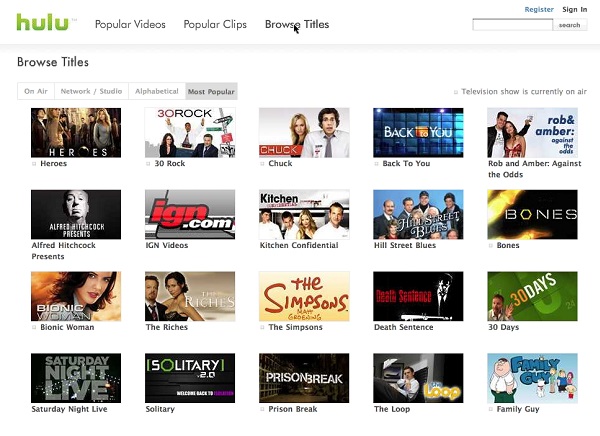Click the 30 Rock title link
The image size is (600, 436).
tap(170, 163)
